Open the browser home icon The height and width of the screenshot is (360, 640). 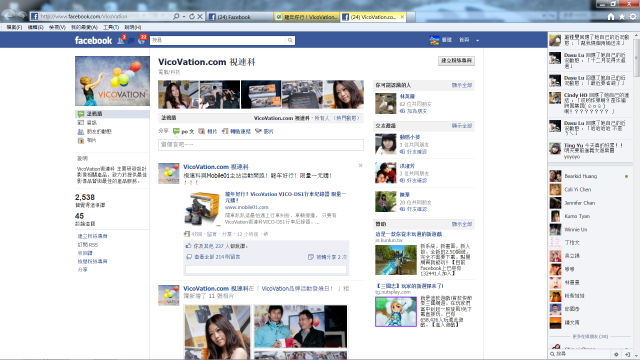click(611, 16)
